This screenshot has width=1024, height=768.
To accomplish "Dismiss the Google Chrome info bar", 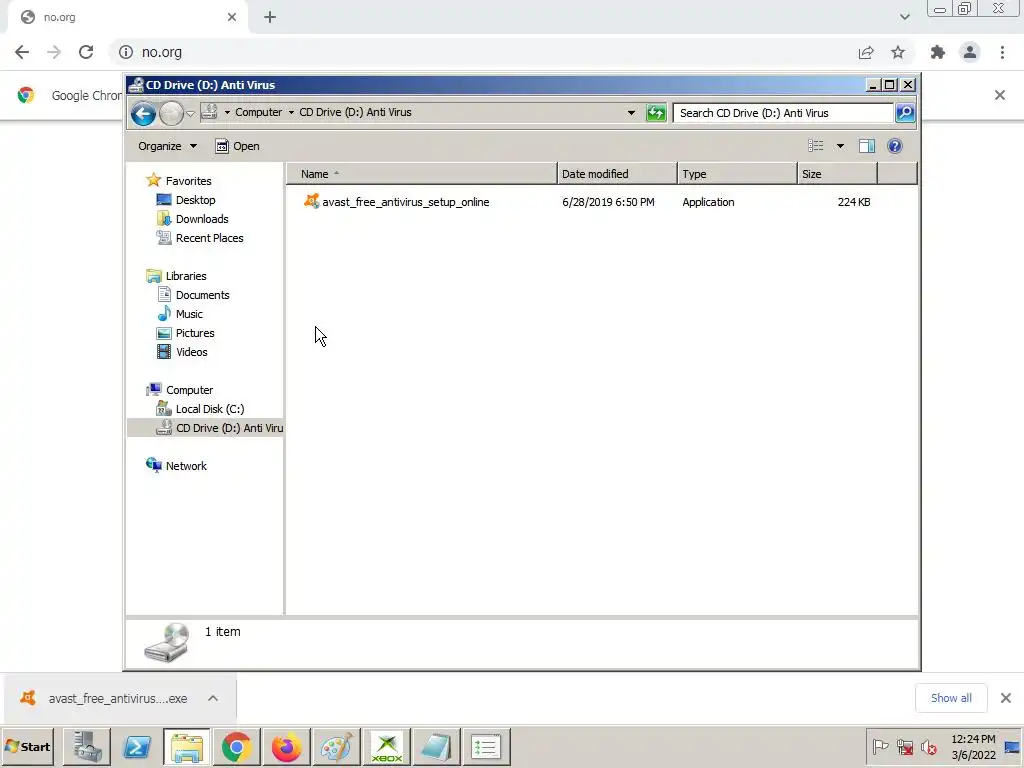I will click(999, 95).
